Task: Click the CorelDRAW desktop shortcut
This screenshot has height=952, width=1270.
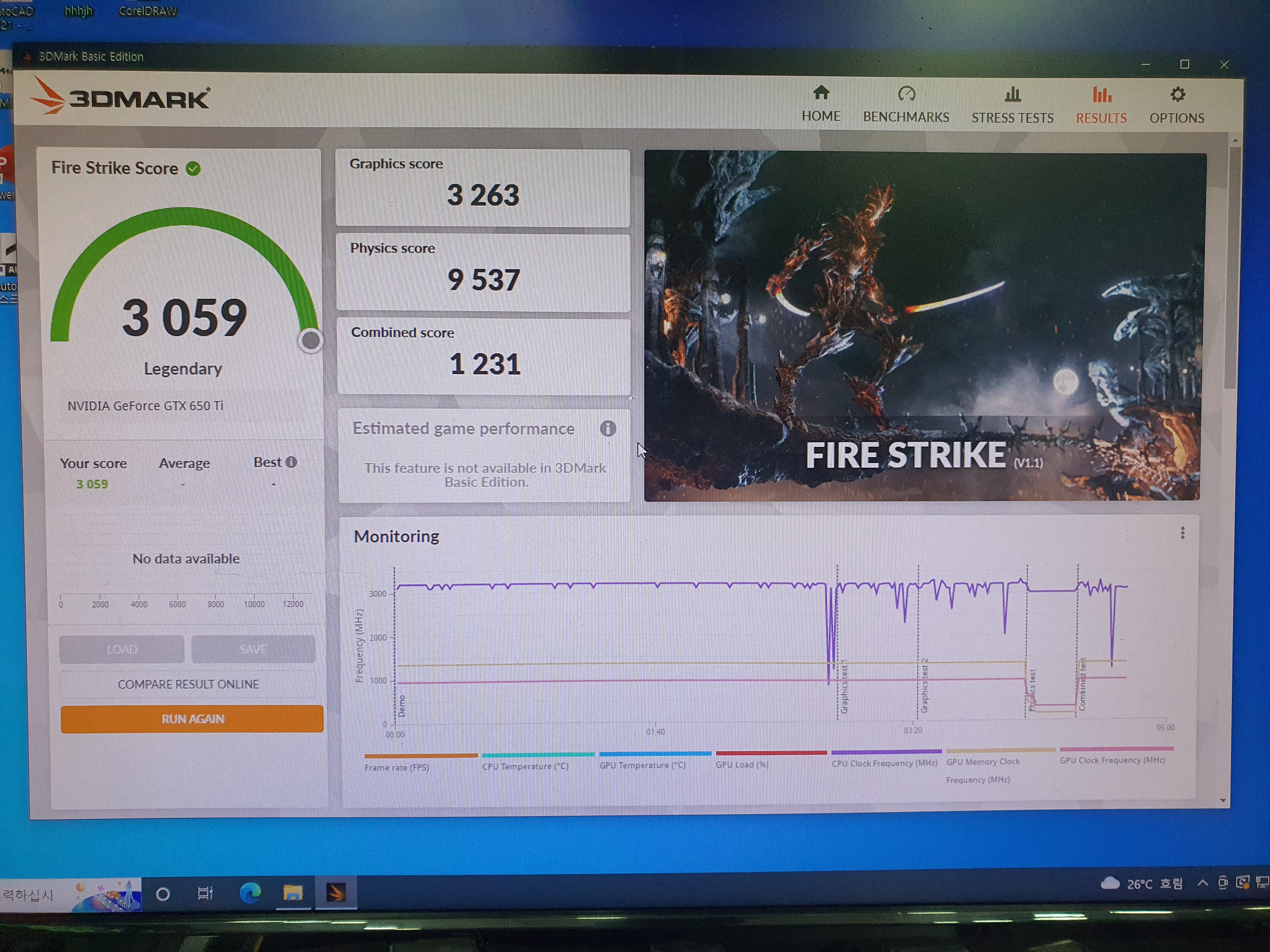Action: pyautogui.click(x=148, y=11)
